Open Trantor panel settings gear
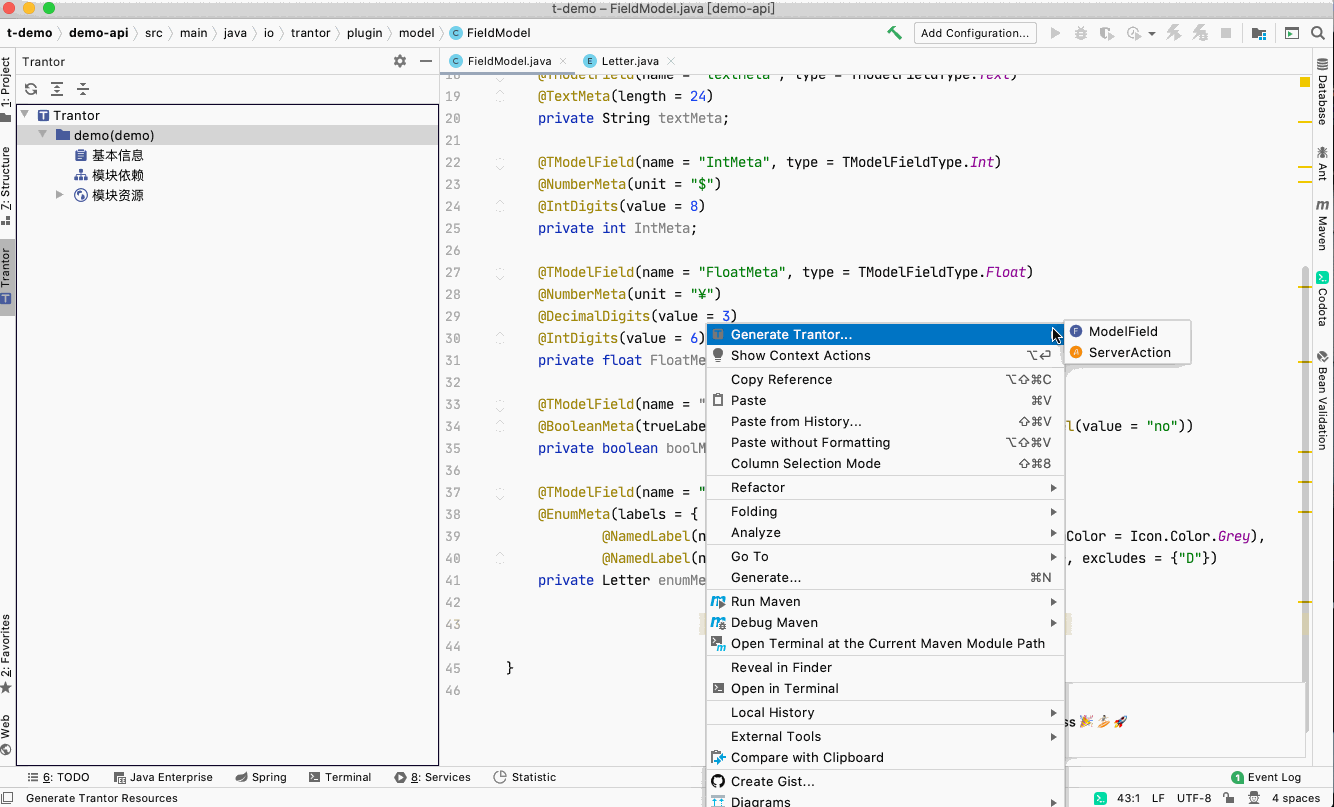The width and height of the screenshot is (1334, 807). pos(400,61)
